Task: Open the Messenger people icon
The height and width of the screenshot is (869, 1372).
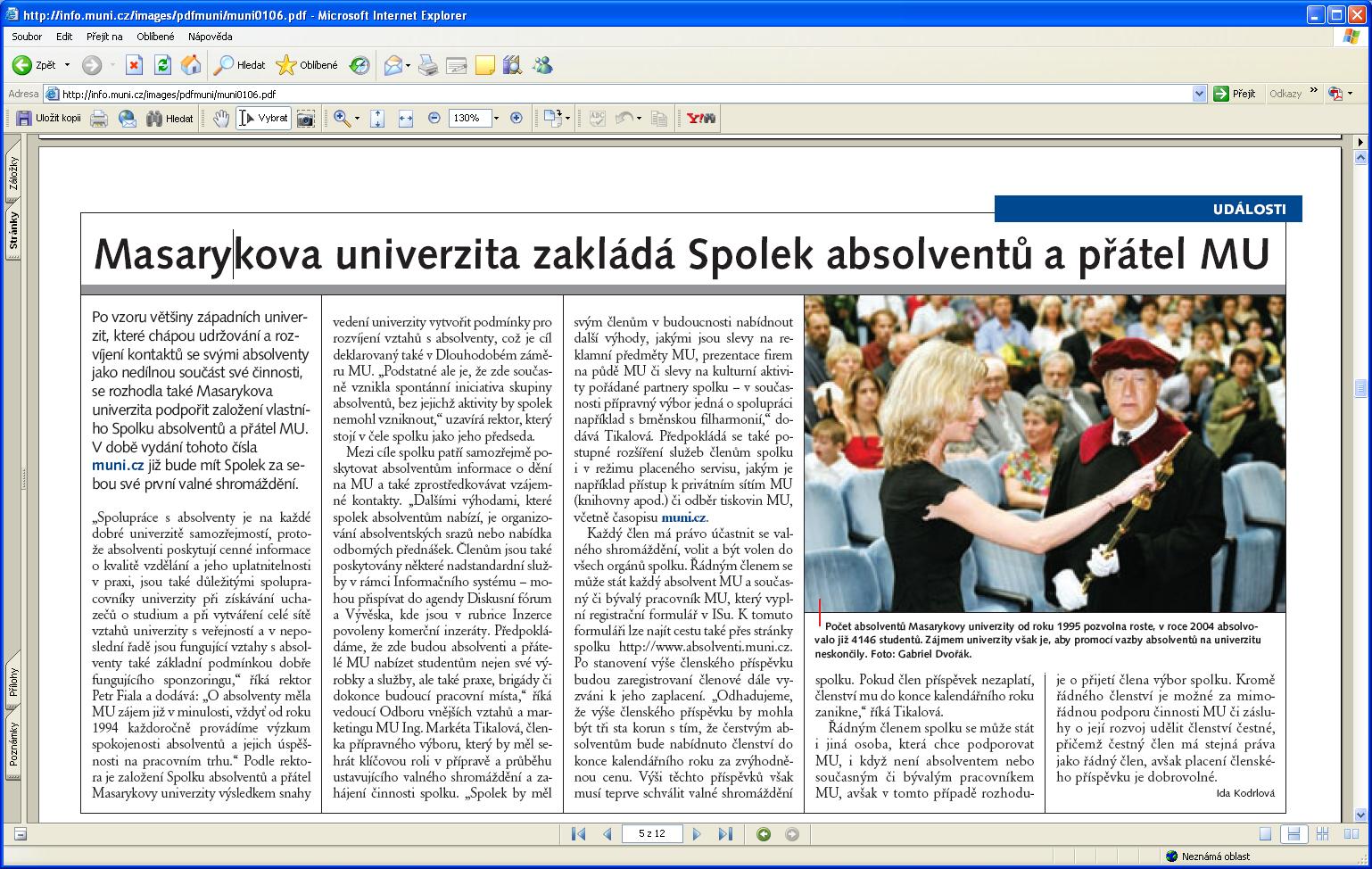Action: pyautogui.click(x=542, y=65)
